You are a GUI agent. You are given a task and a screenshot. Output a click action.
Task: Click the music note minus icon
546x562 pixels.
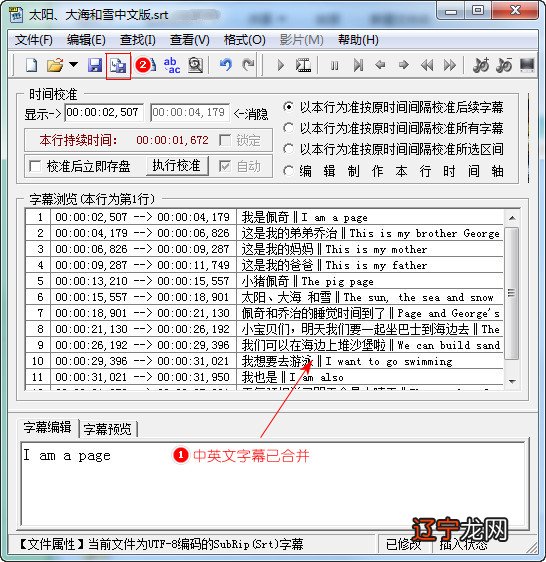tap(504, 65)
